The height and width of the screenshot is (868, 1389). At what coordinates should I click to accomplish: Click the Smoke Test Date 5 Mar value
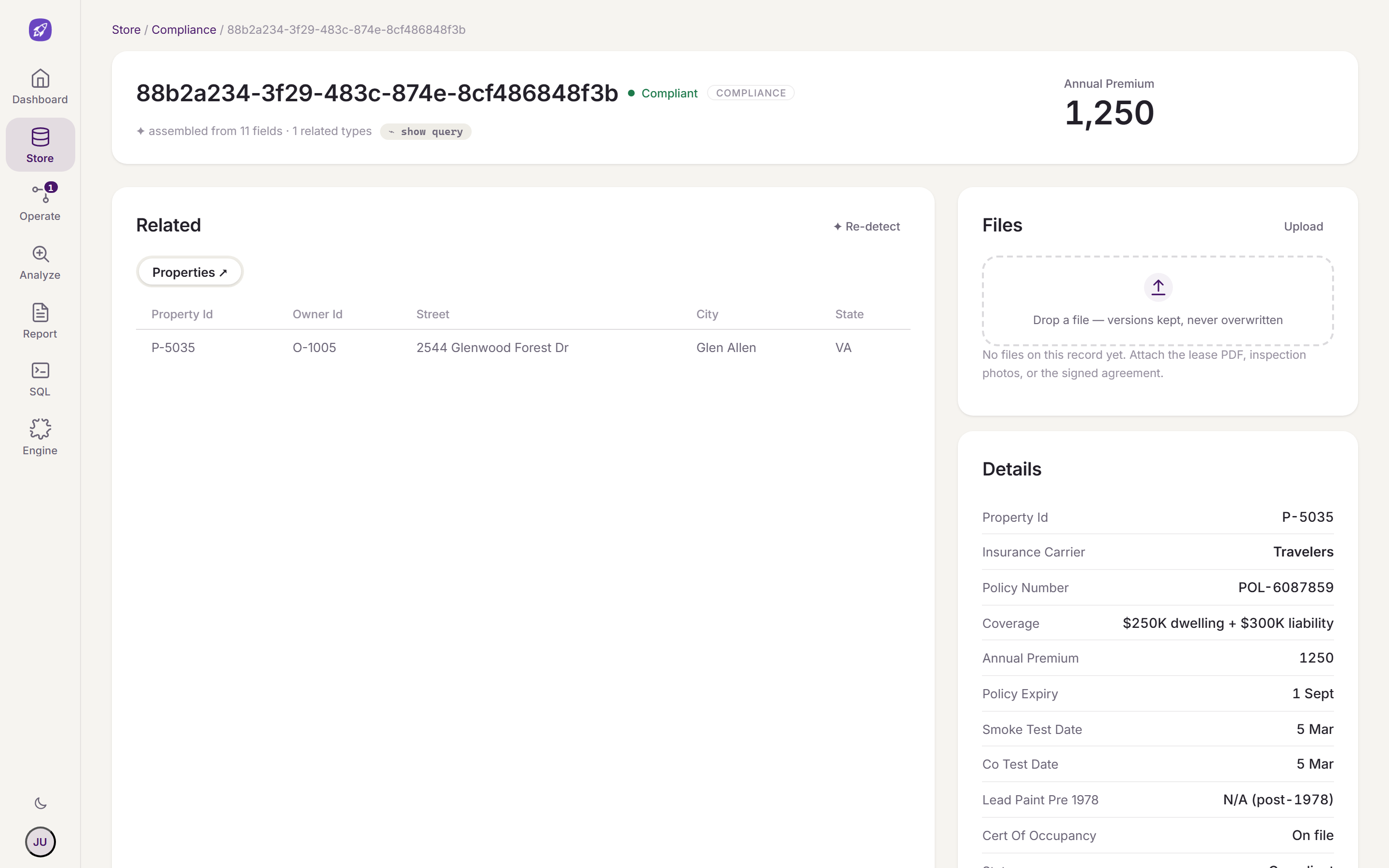point(1315,729)
